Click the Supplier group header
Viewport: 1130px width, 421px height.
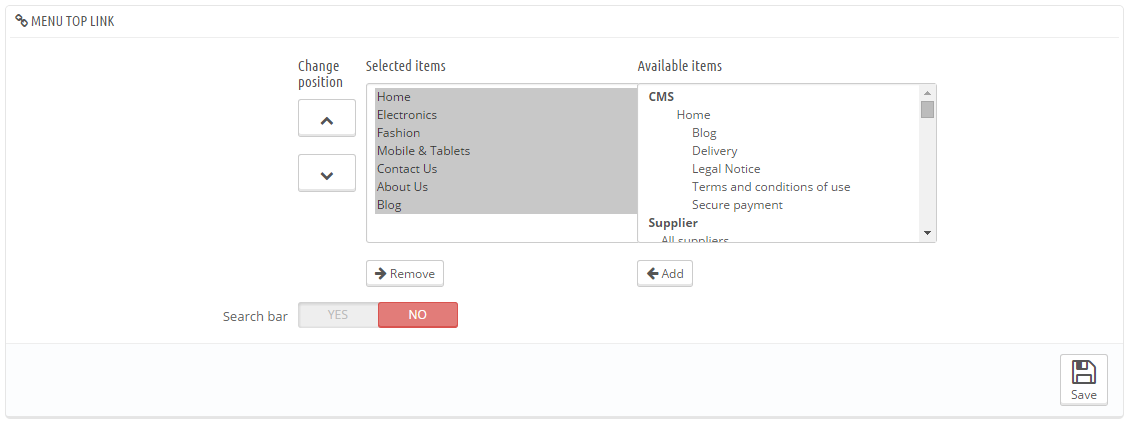pyautogui.click(x=673, y=223)
